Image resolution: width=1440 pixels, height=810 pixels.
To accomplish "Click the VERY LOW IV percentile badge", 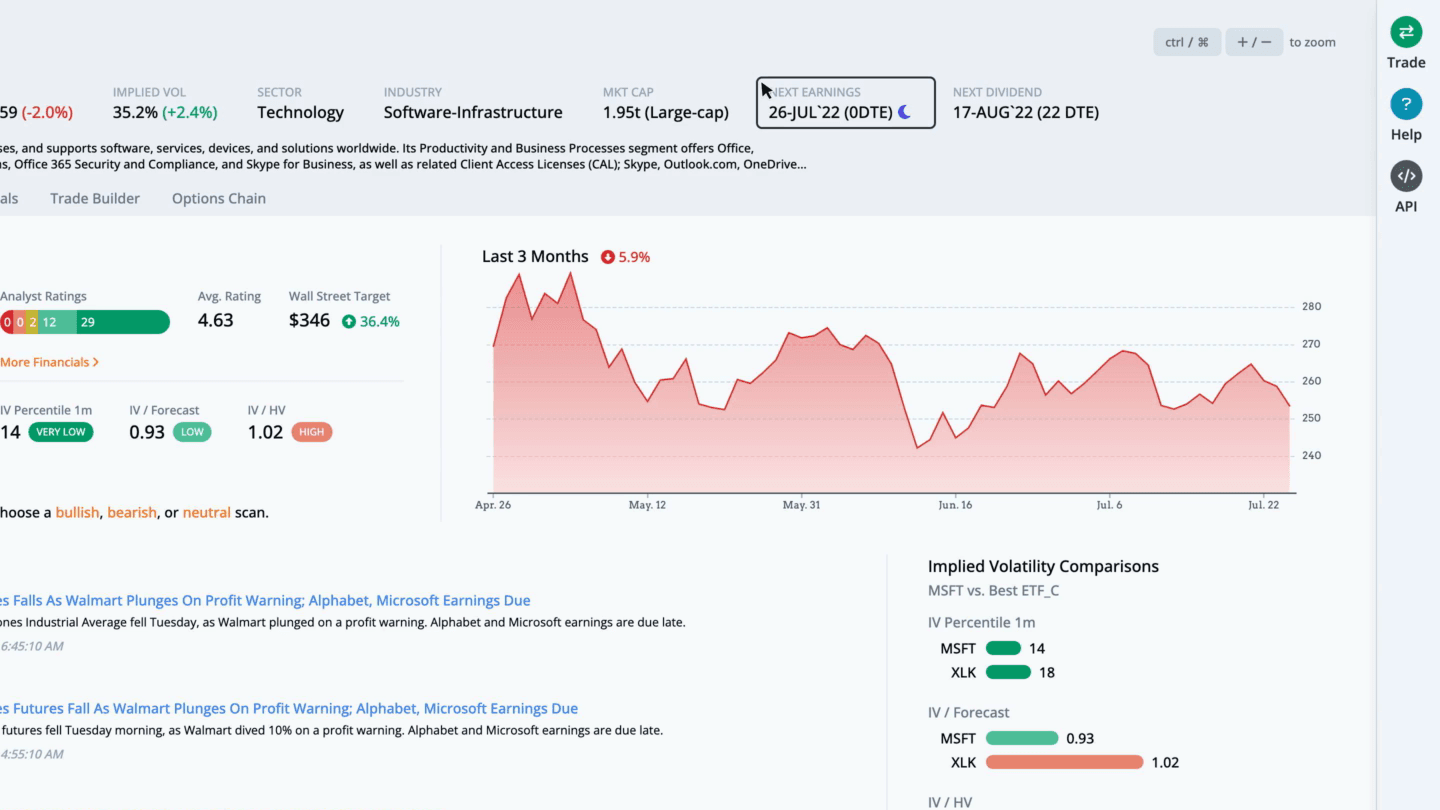I will point(61,432).
